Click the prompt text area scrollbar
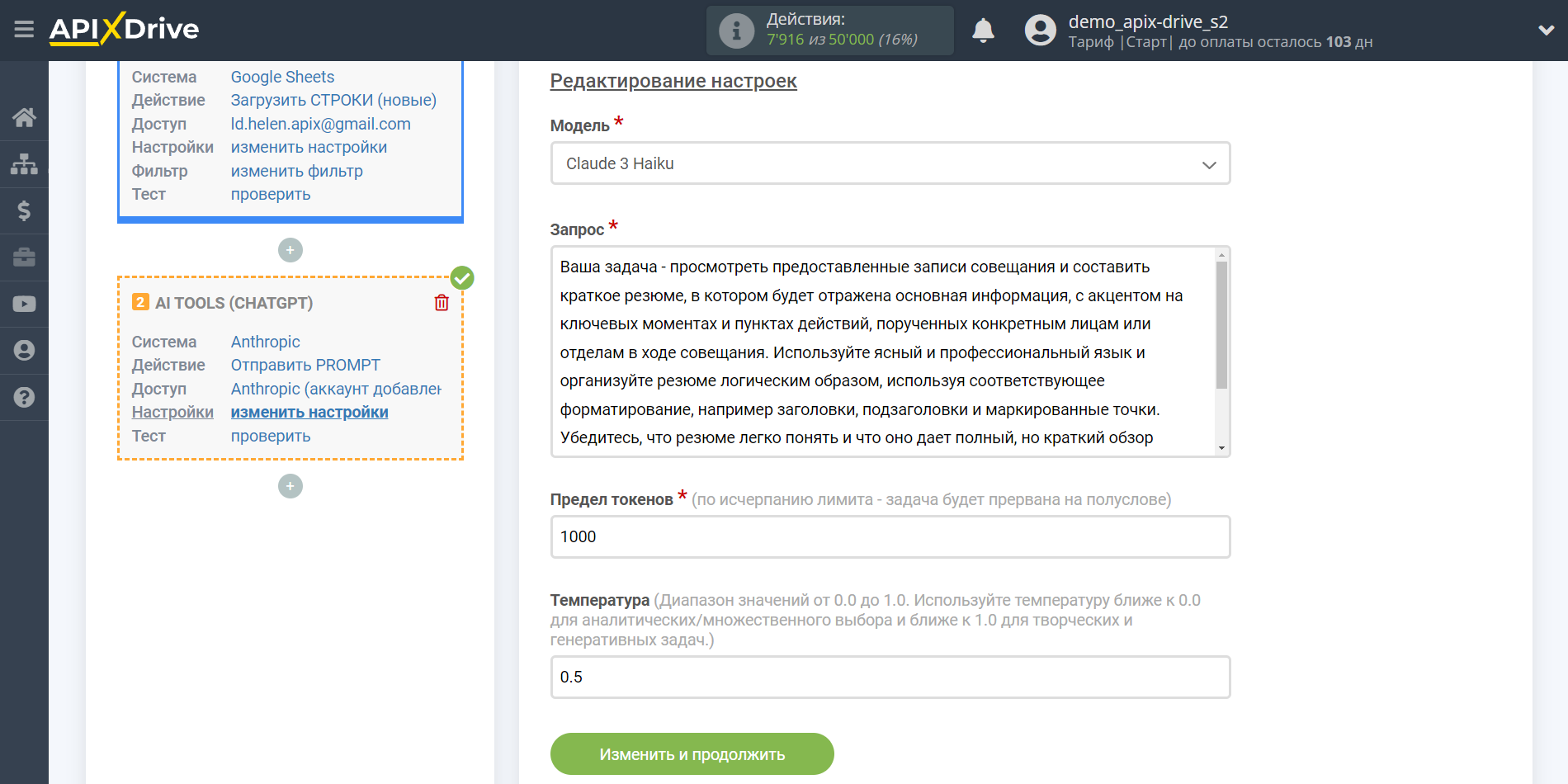1568x784 pixels. click(x=1221, y=324)
